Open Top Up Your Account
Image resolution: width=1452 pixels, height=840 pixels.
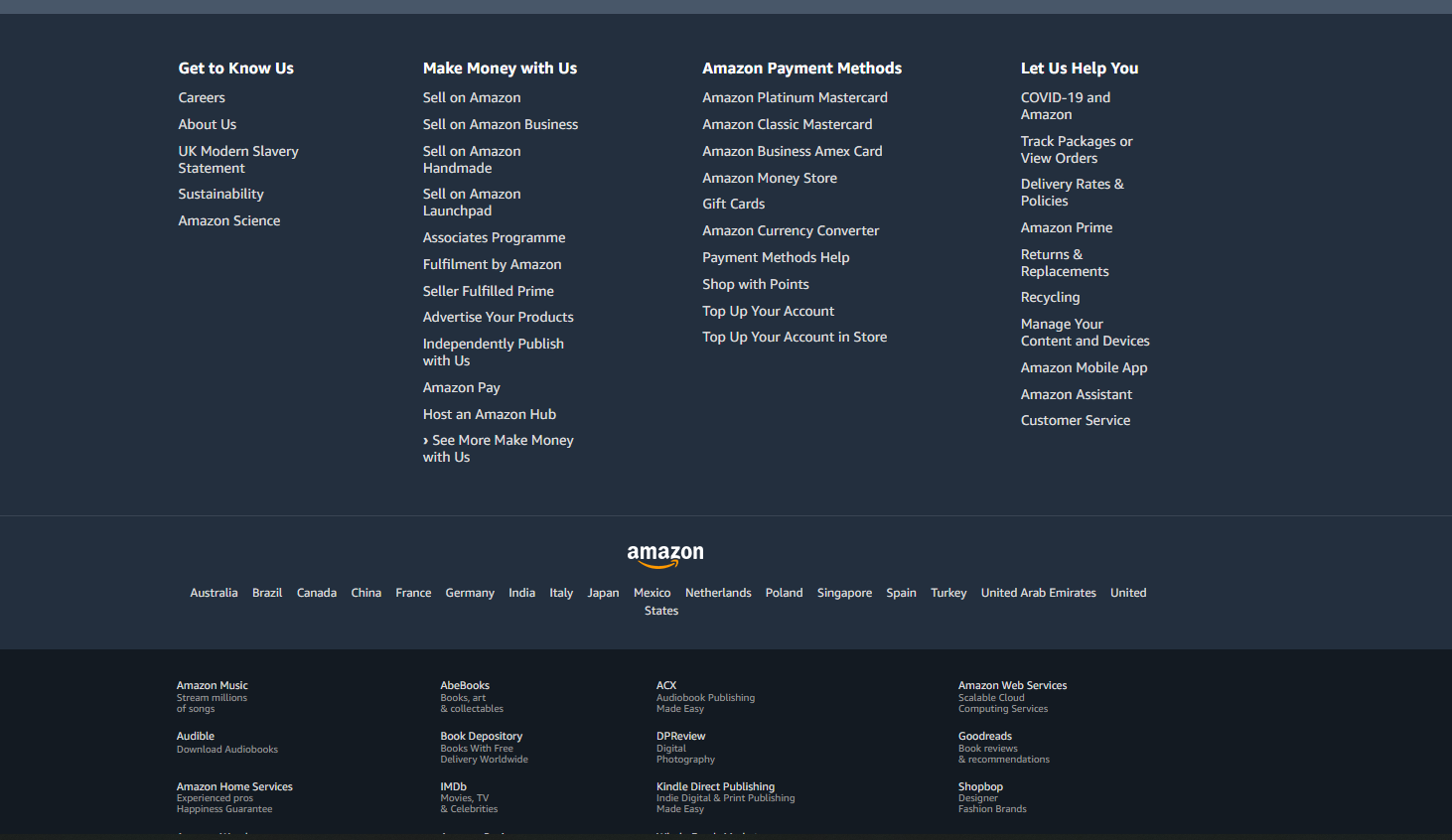click(x=769, y=311)
